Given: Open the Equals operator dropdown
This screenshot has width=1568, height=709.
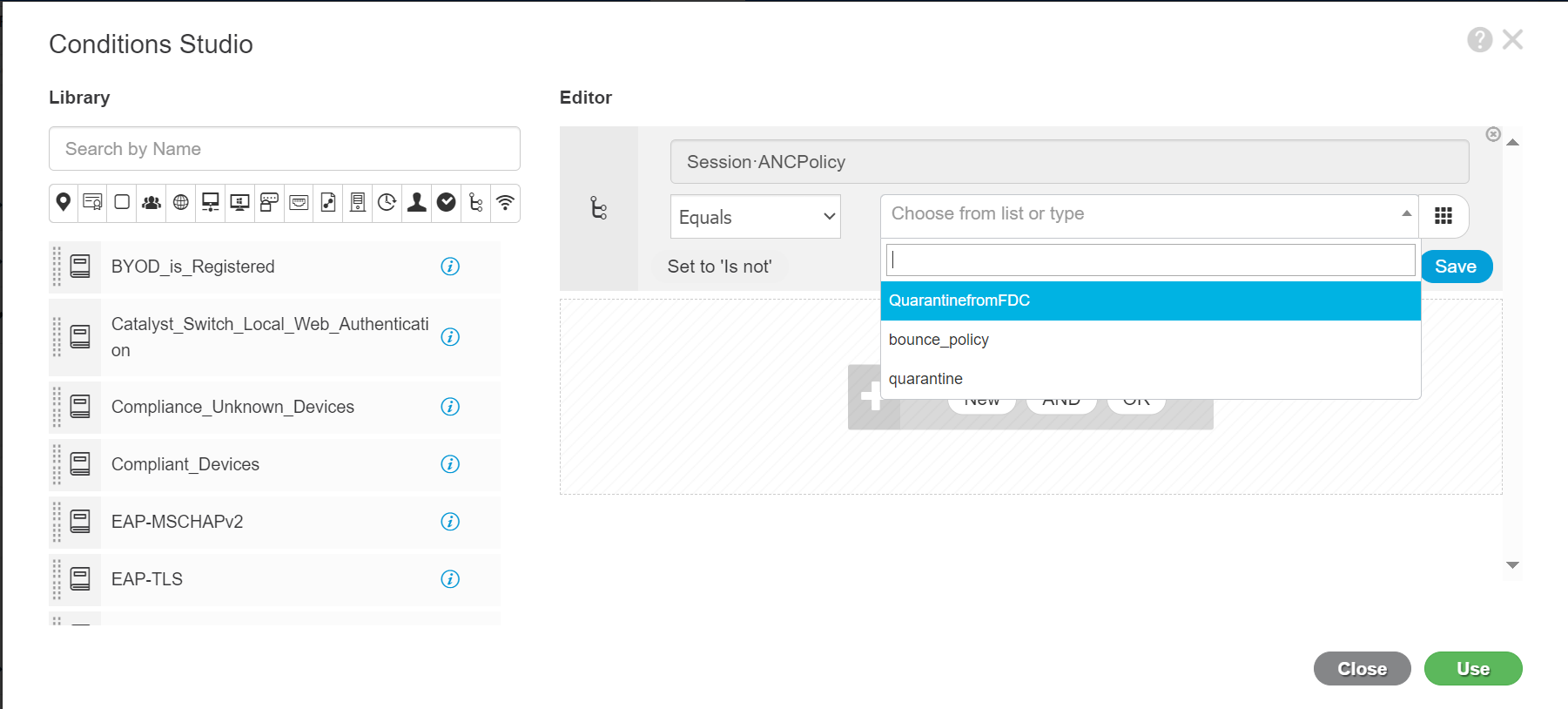Looking at the screenshot, I should pyautogui.click(x=755, y=217).
